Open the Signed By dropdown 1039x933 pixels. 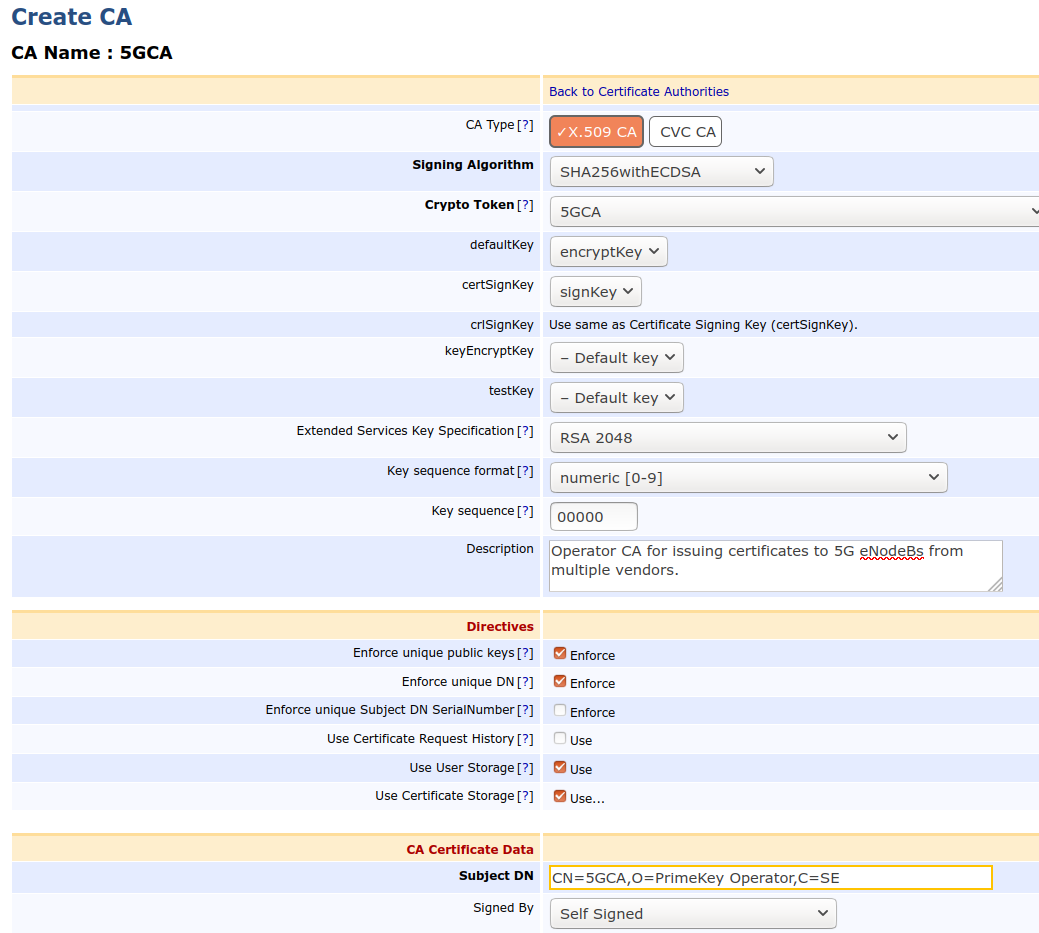point(693,913)
